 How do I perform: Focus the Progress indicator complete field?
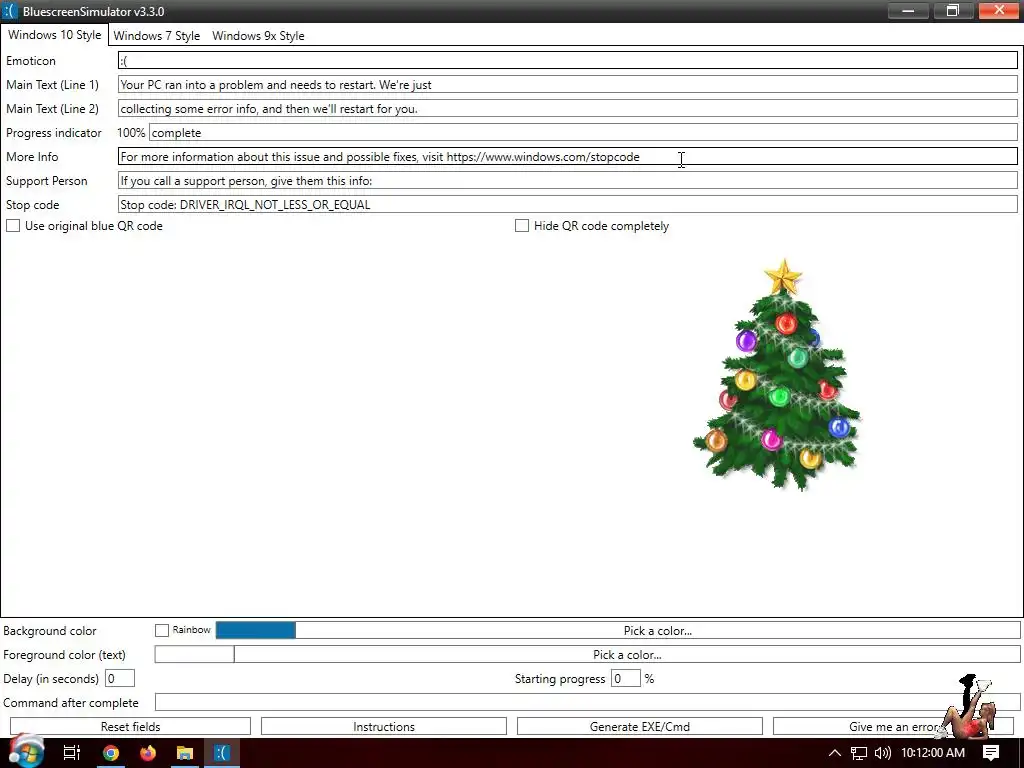tap(583, 133)
